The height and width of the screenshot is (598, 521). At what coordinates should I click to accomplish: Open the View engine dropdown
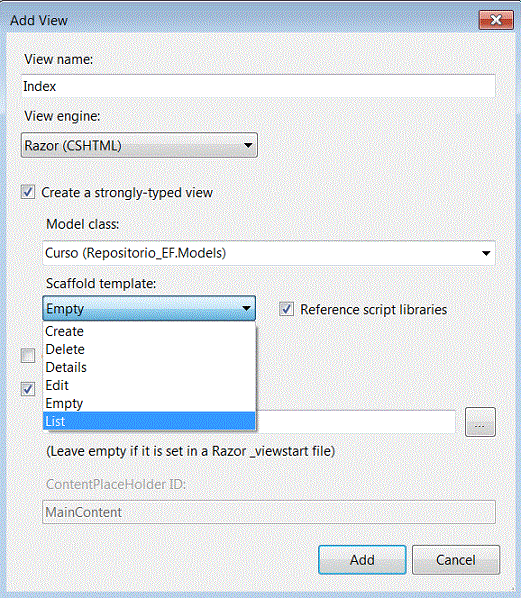139,145
